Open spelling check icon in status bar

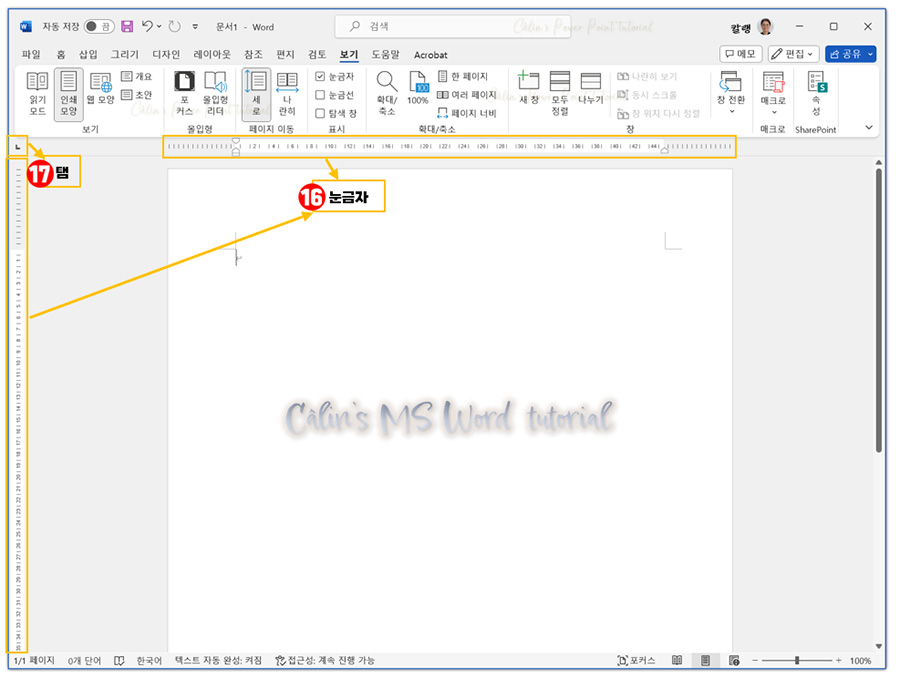pyautogui.click(x=119, y=661)
